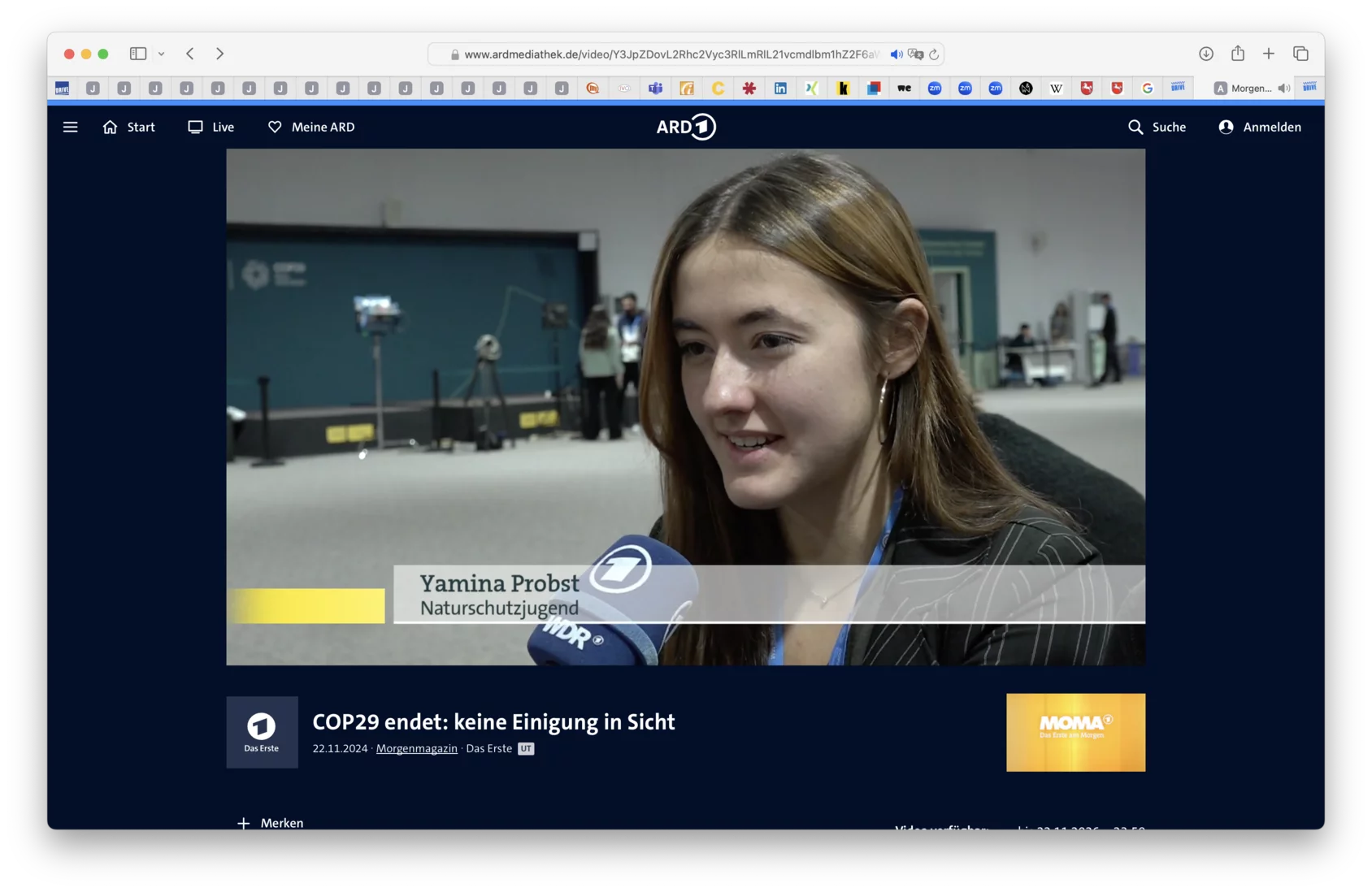1372x892 pixels.
Task: Click the translate icon in address bar
Action: pyautogui.click(x=916, y=54)
